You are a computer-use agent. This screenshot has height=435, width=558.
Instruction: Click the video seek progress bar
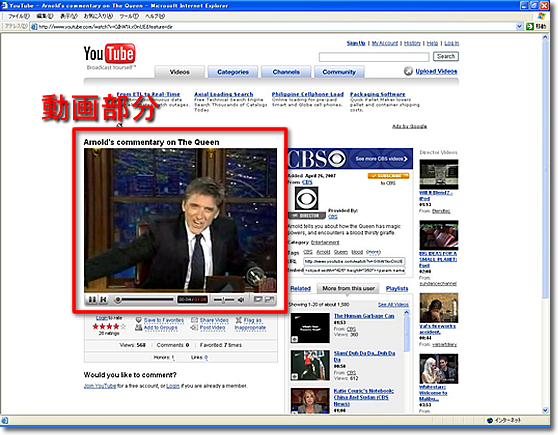pyautogui.click(x=144, y=300)
